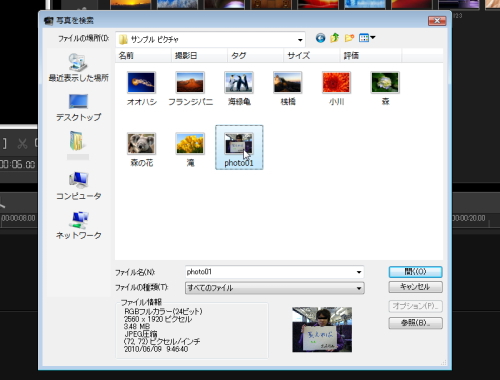This screenshot has width=500, height=380.
Task: Click the 開く(O) button
Action: pyautogui.click(x=415, y=272)
